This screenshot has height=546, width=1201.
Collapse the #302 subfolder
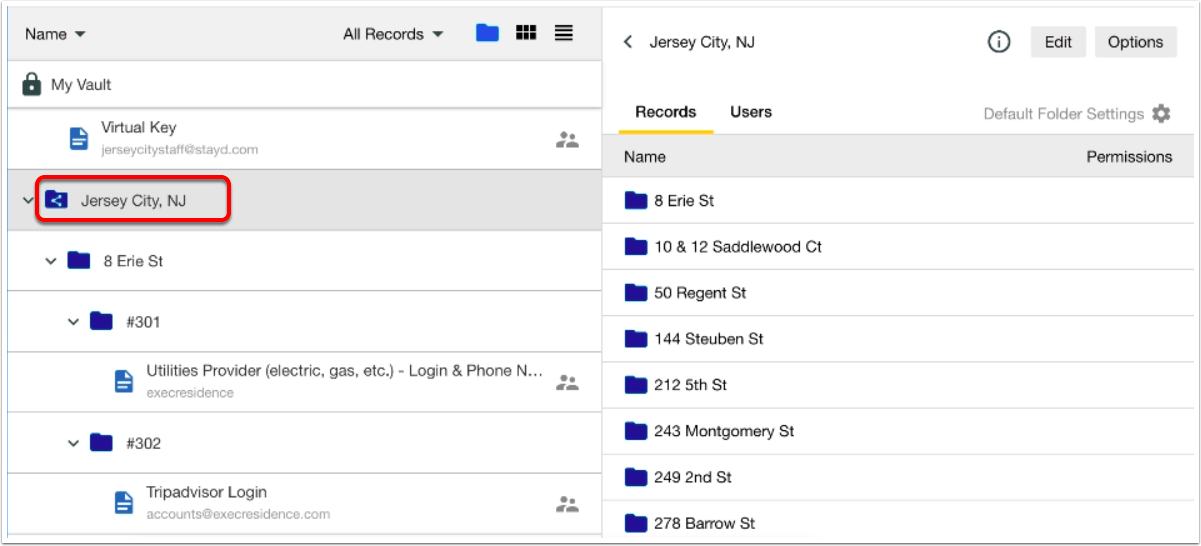(72, 443)
